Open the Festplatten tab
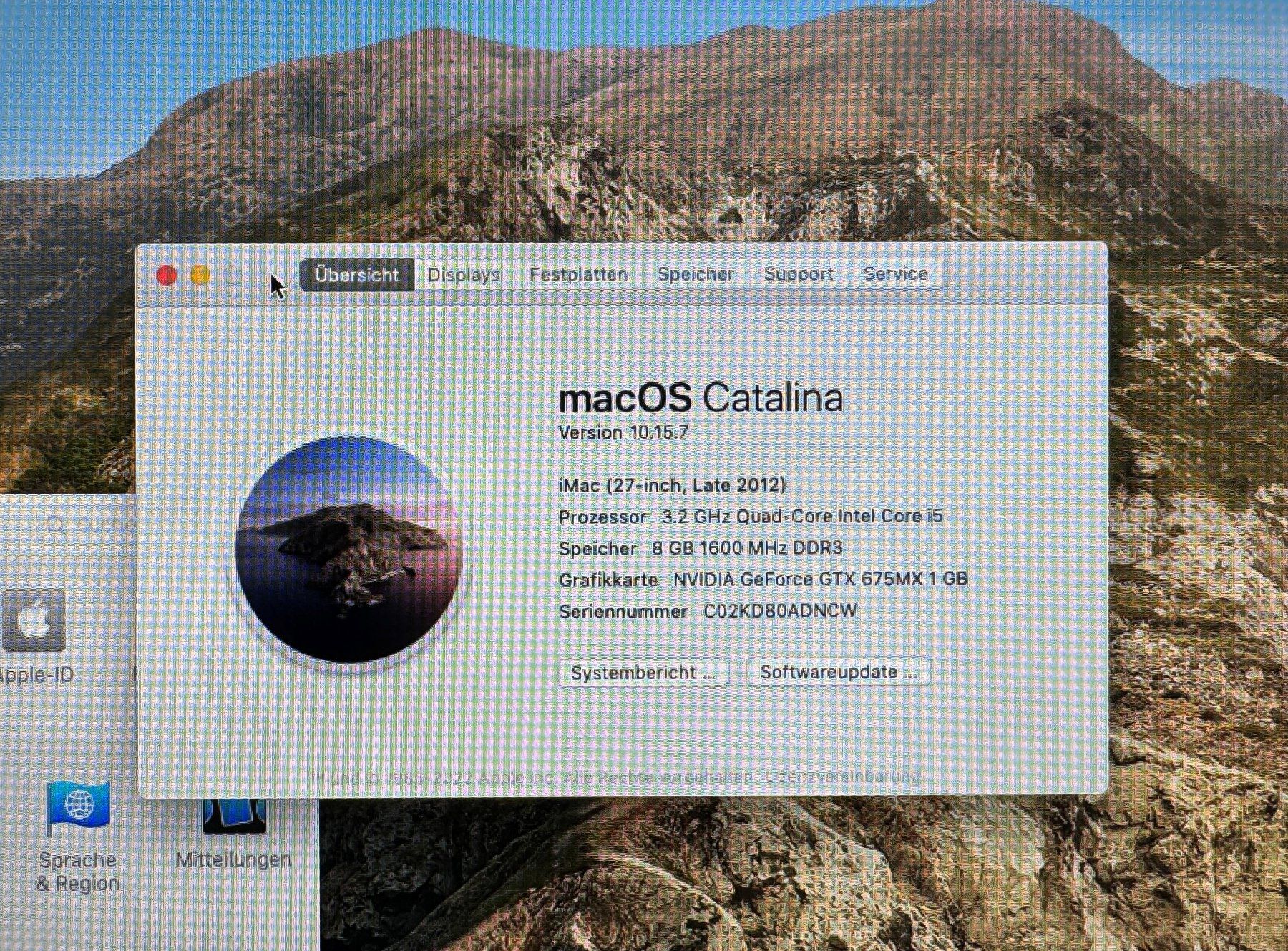1288x951 pixels. 578,274
